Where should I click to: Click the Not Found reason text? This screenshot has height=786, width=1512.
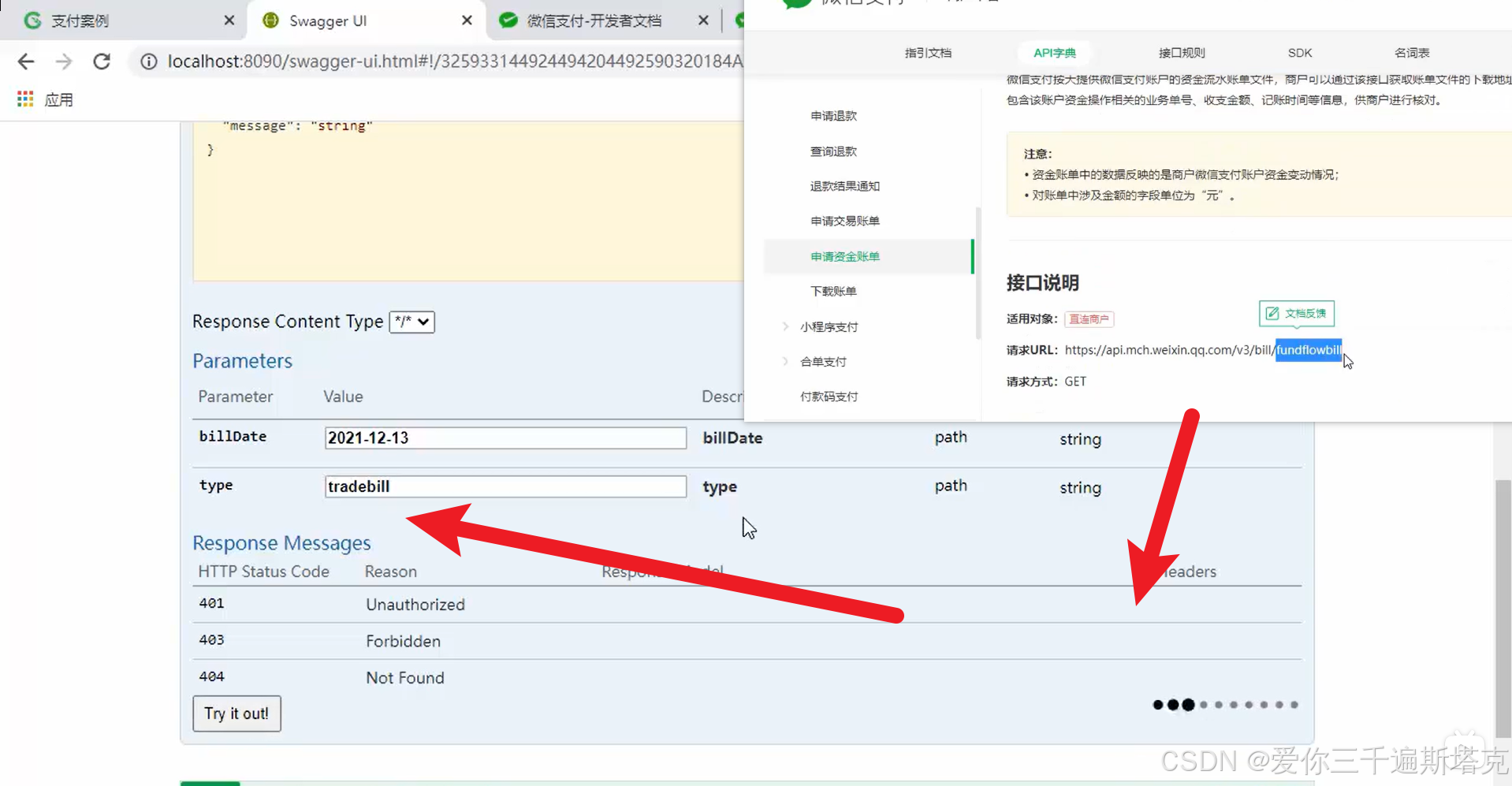point(405,678)
